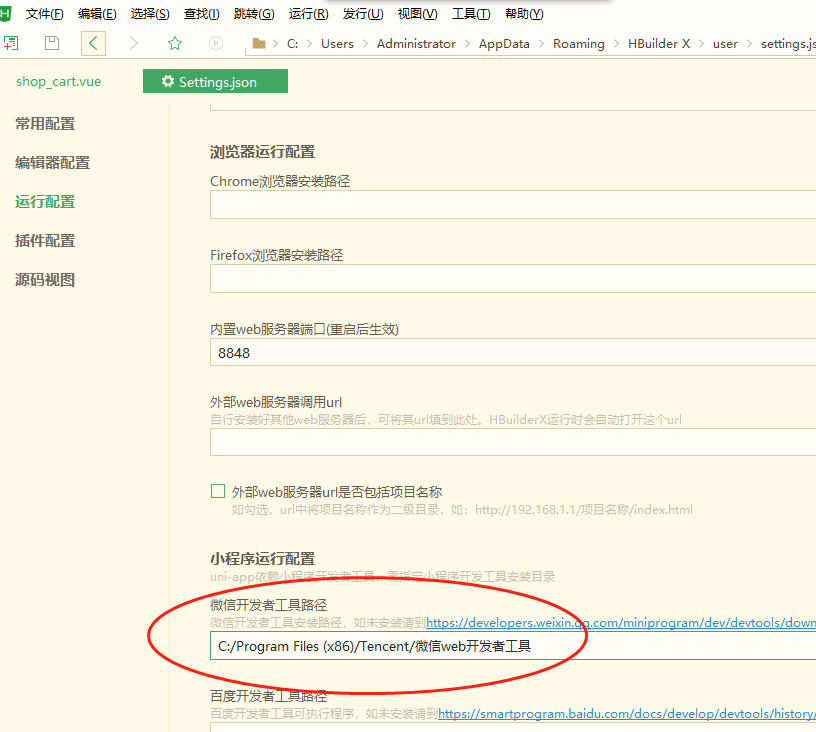The image size is (816, 732).
Task: Click the folder icon in breadcrumb path
Action: tap(260, 44)
